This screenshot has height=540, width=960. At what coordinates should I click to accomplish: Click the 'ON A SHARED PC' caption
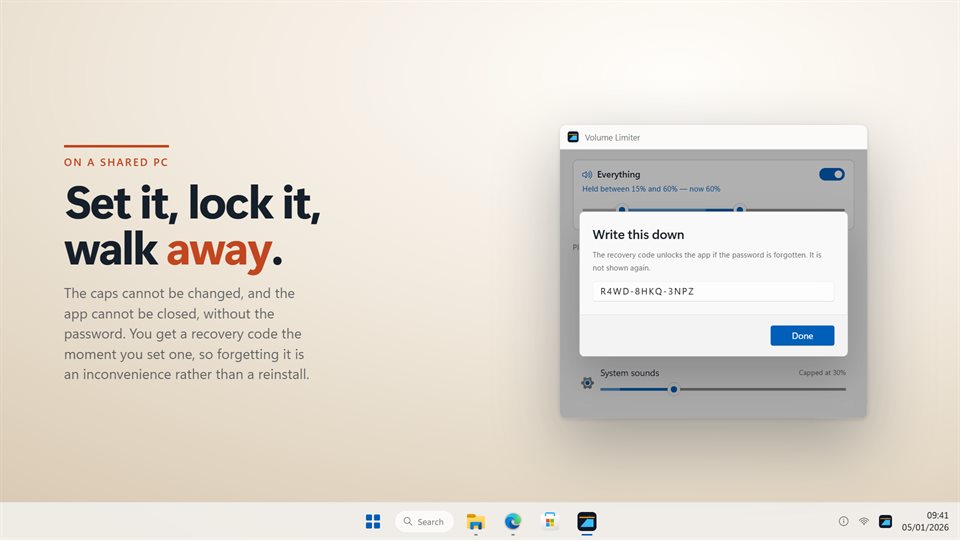pos(116,162)
